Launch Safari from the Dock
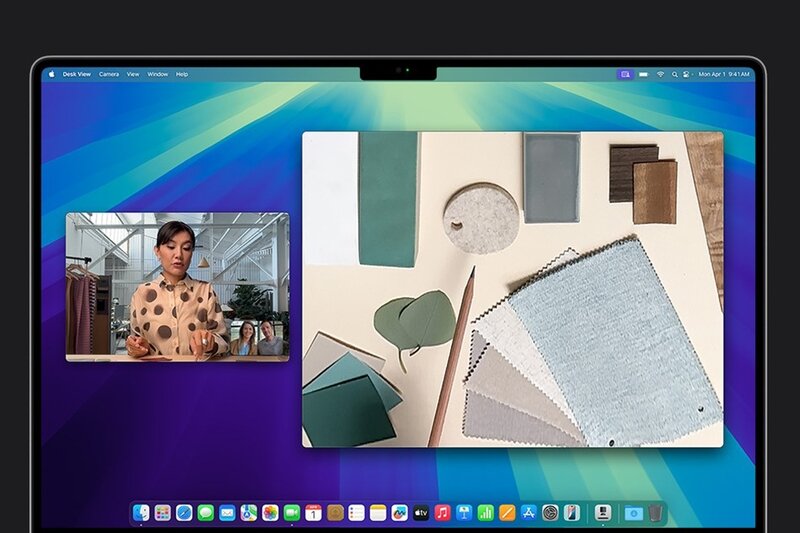This screenshot has height=533, width=800. [184, 513]
